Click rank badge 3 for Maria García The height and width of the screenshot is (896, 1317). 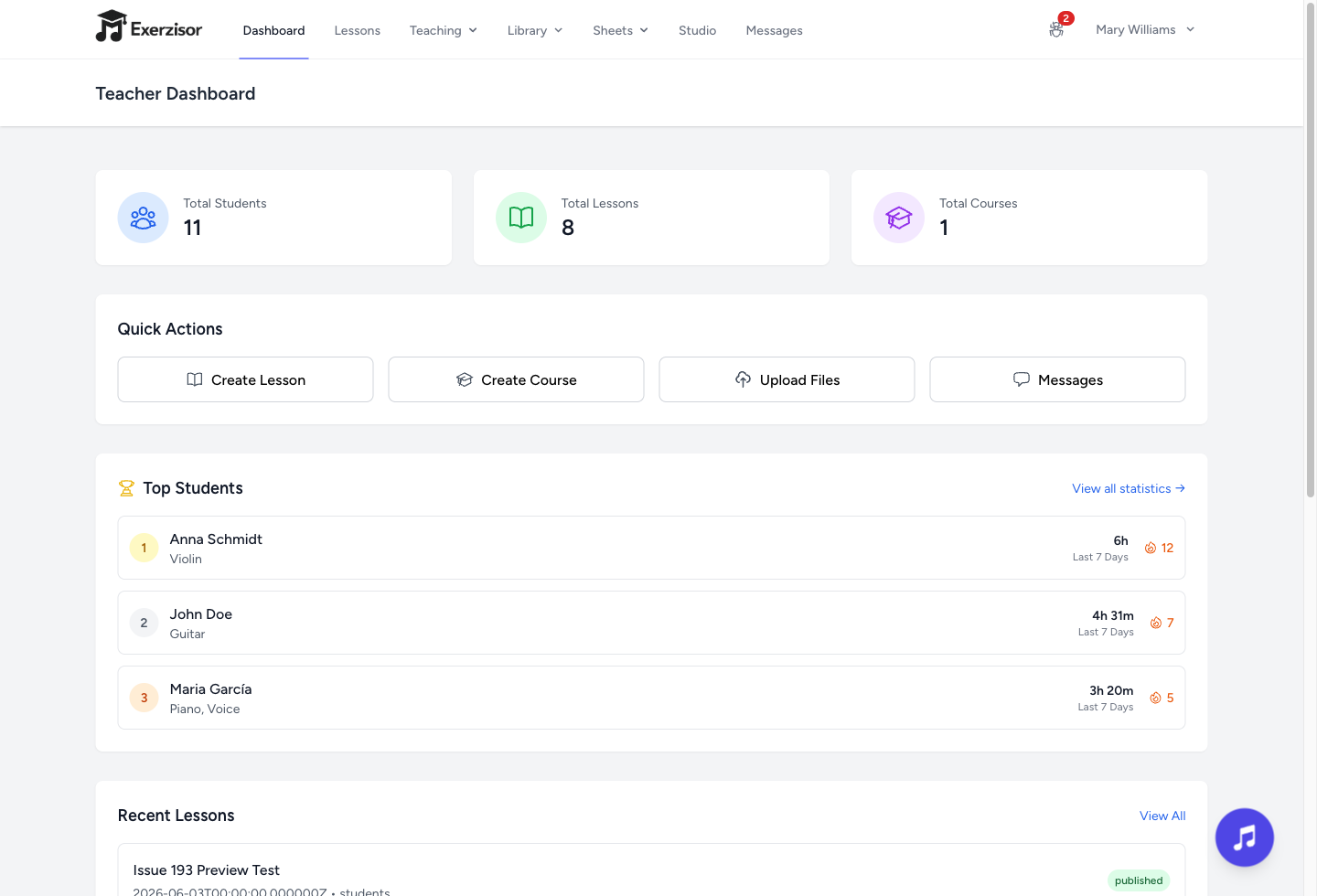[x=144, y=698]
